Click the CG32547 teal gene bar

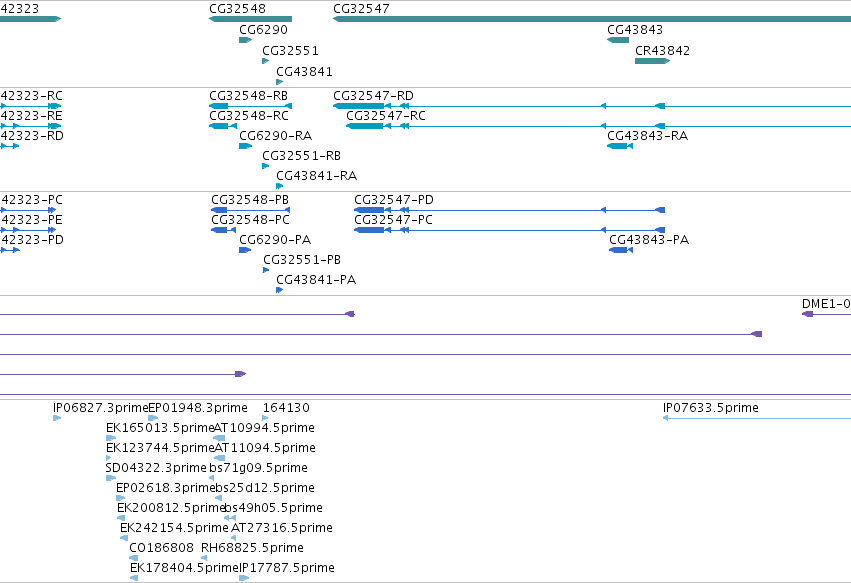(x=592, y=20)
